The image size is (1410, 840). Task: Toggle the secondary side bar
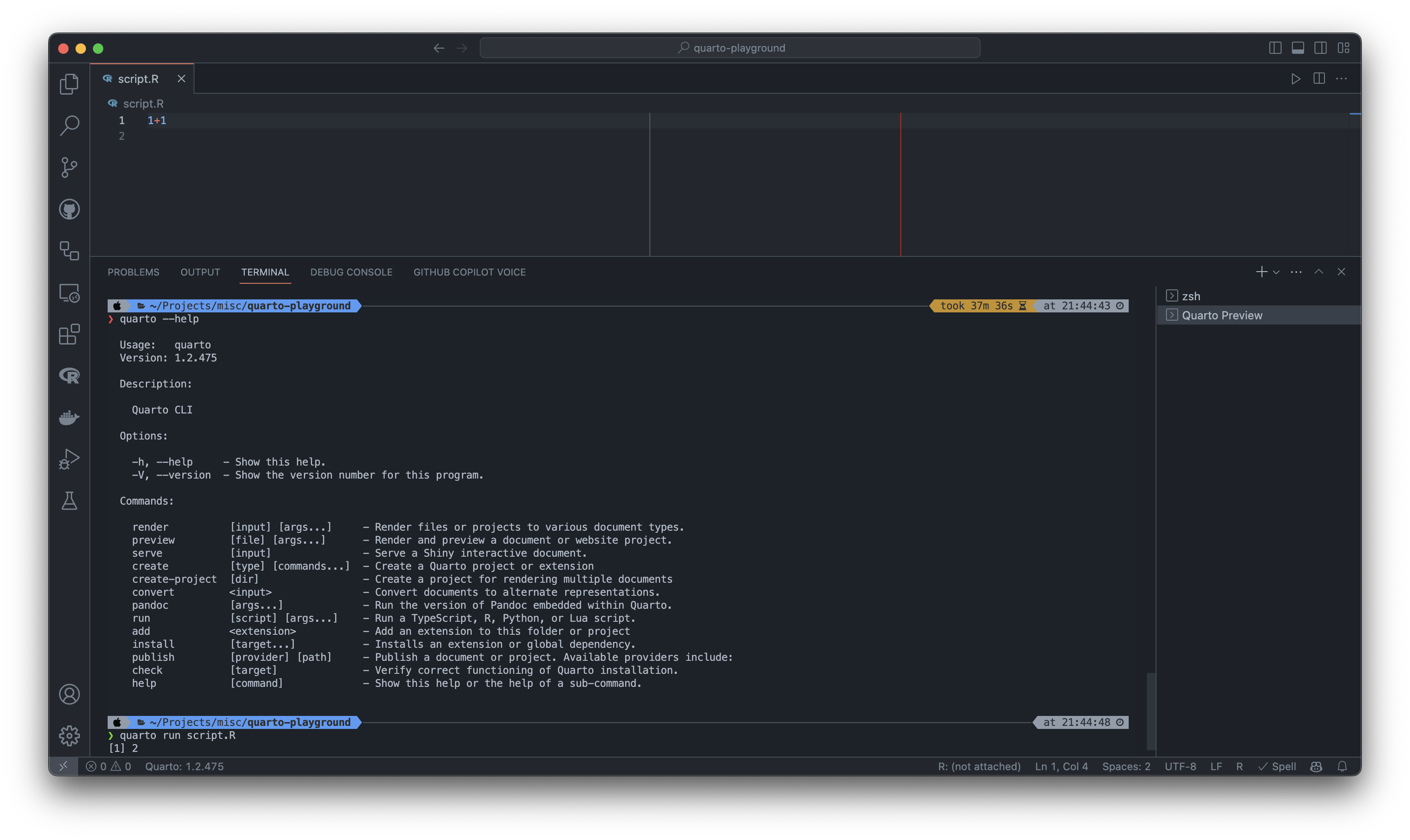pos(1321,48)
